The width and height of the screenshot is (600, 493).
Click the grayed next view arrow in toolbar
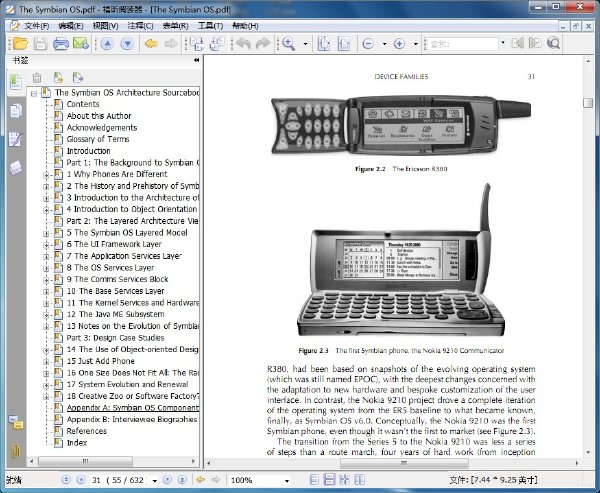pos(171,44)
